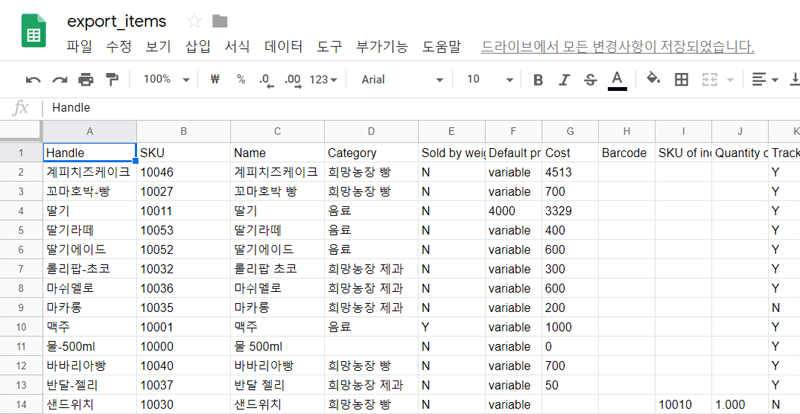Select column A header
This screenshot has width=800, height=414.
pos(90,132)
